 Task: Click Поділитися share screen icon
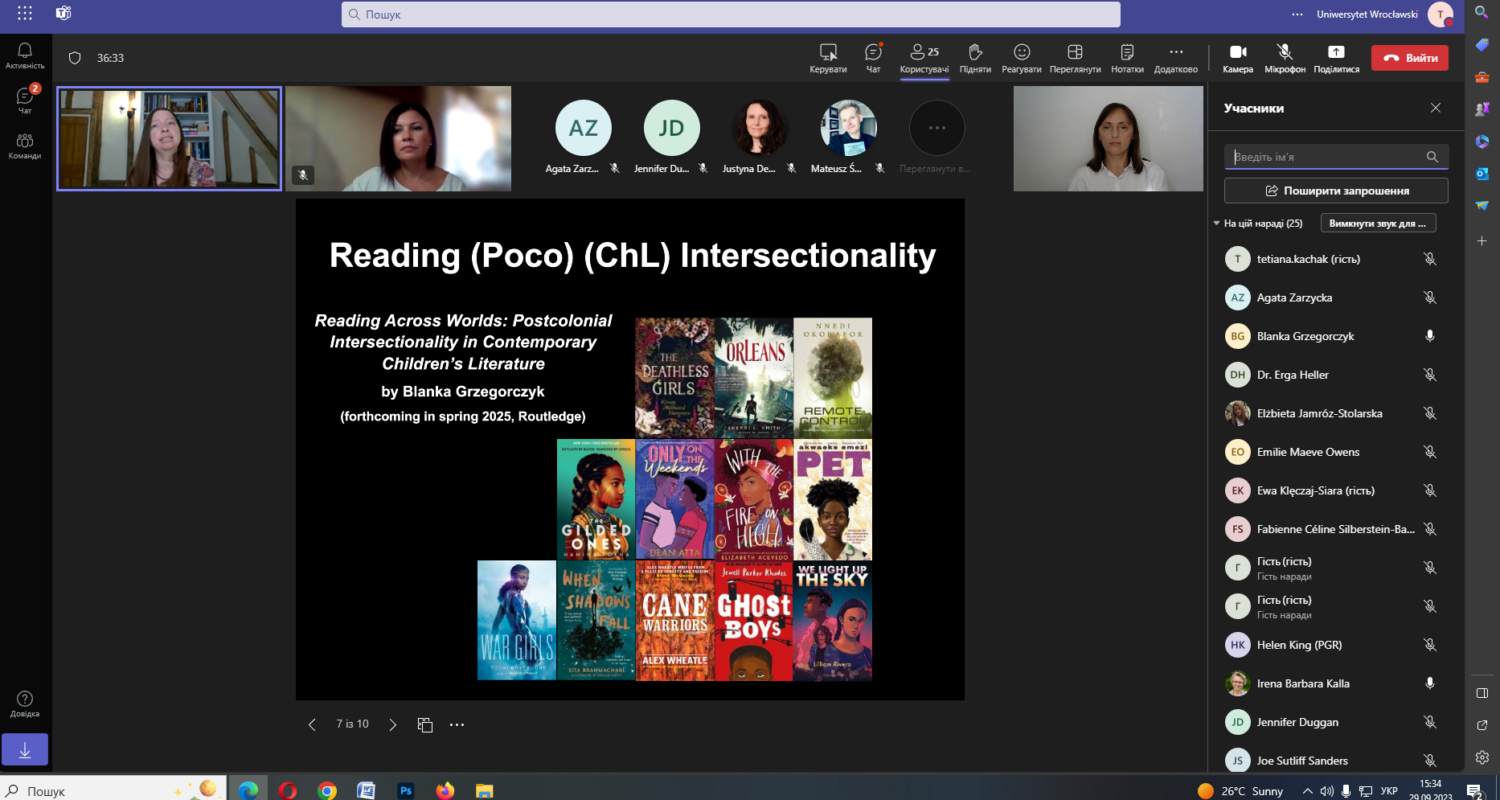pyautogui.click(x=1336, y=58)
